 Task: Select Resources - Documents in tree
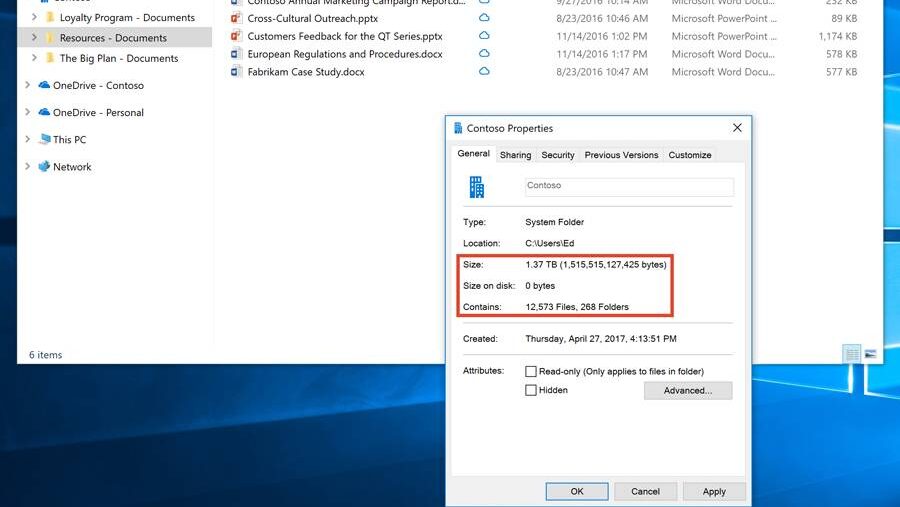tap(113, 38)
